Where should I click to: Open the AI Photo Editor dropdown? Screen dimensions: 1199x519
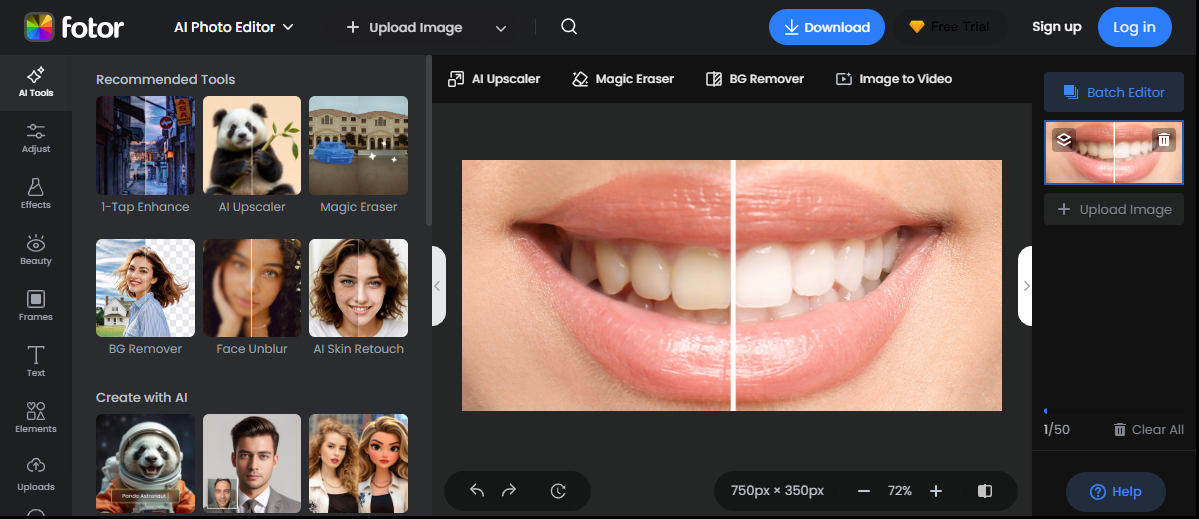[x=234, y=27]
